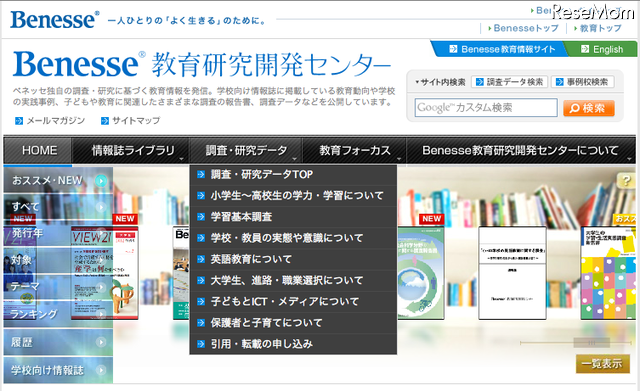Viewport: 640px width, 391px height.
Task: Open the green circular report cover thumbnail
Action: [420, 273]
